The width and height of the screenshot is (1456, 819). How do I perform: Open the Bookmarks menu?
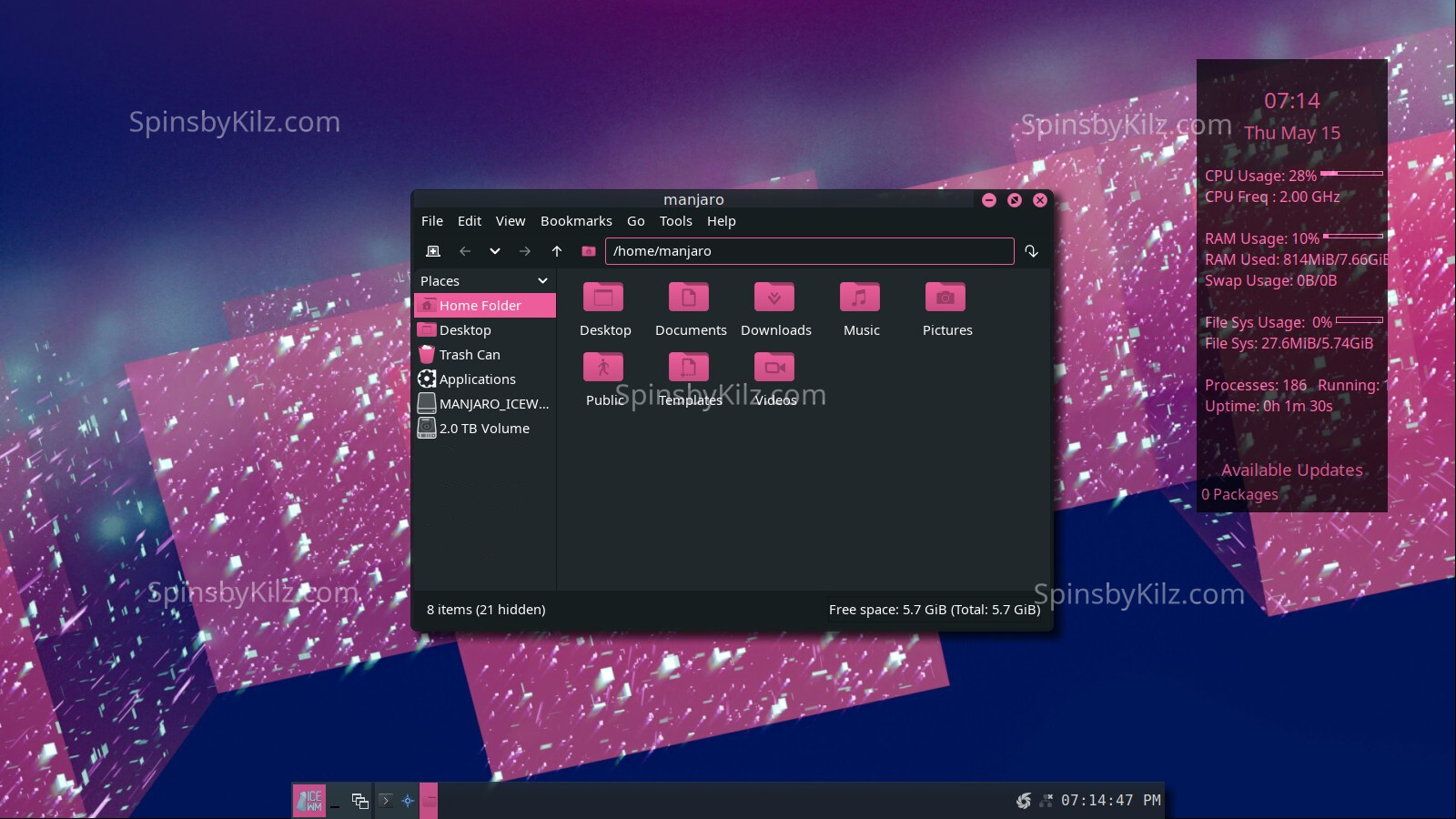[576, 221]
